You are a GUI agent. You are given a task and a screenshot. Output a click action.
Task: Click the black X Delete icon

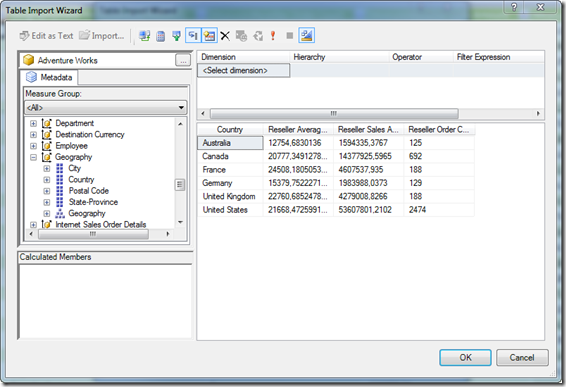click(225, 36)
